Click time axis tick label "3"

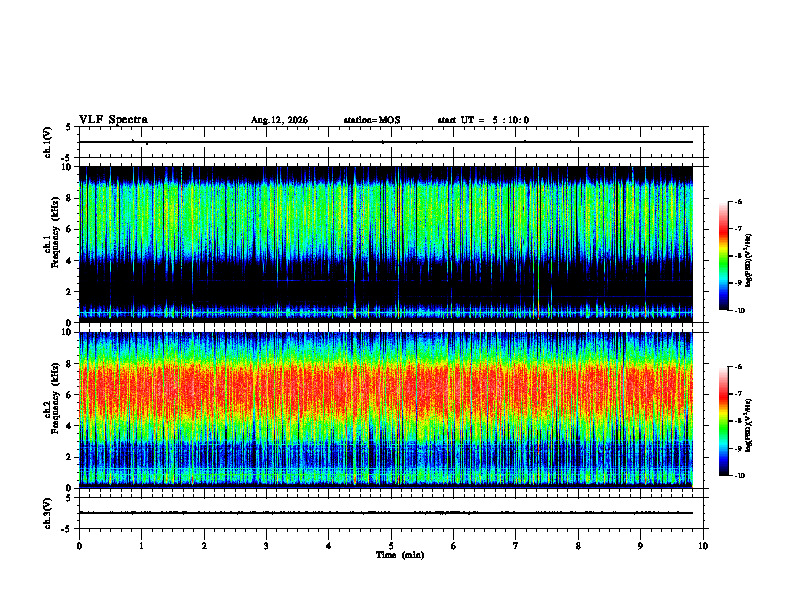coord(266,546)
